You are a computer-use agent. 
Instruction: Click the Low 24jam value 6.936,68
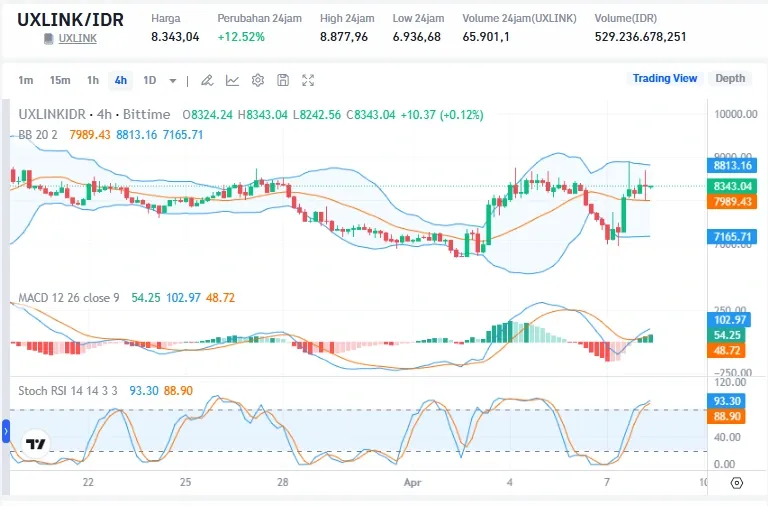pos(416,37)
